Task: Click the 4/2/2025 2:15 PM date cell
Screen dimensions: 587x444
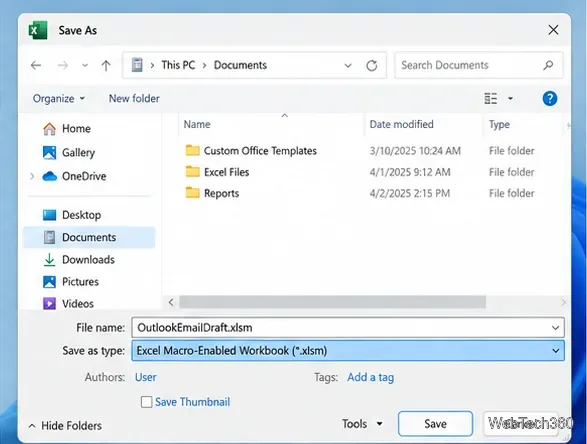Action: tap(410, 194)
